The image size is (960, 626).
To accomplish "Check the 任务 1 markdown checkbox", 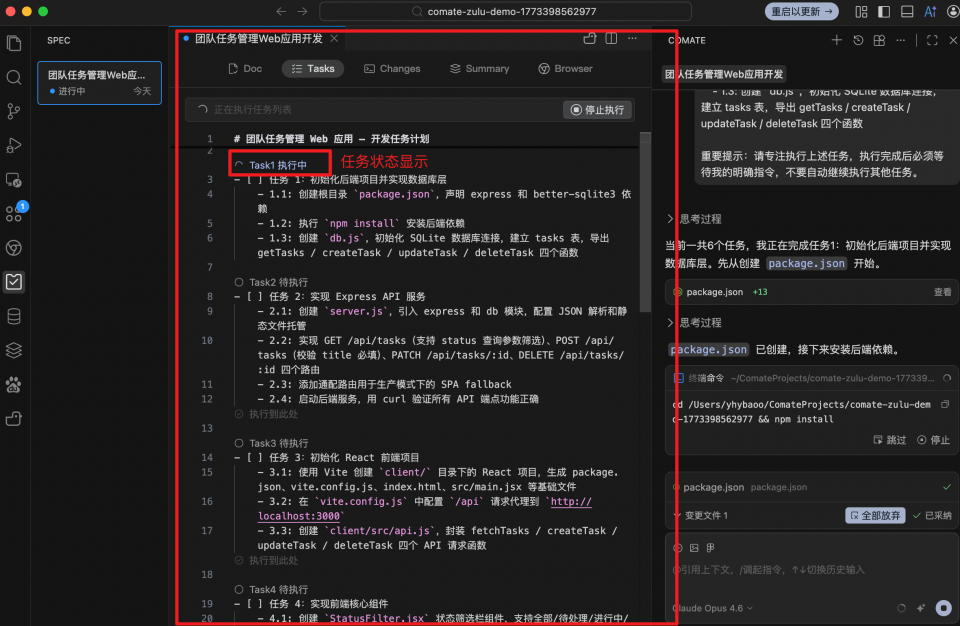I will coord(255,179).
